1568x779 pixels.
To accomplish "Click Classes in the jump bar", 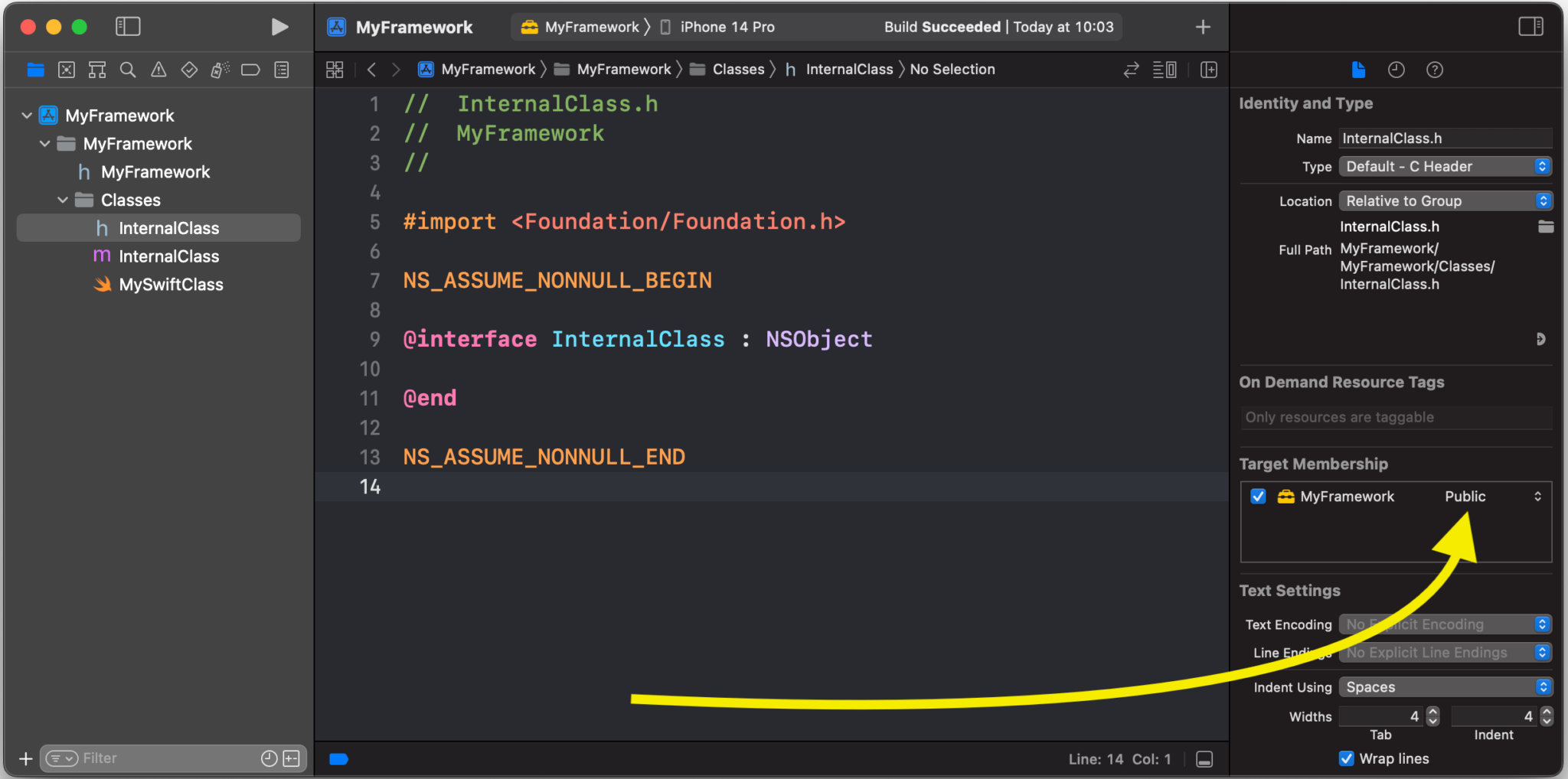I will click(x=737, y=69).
